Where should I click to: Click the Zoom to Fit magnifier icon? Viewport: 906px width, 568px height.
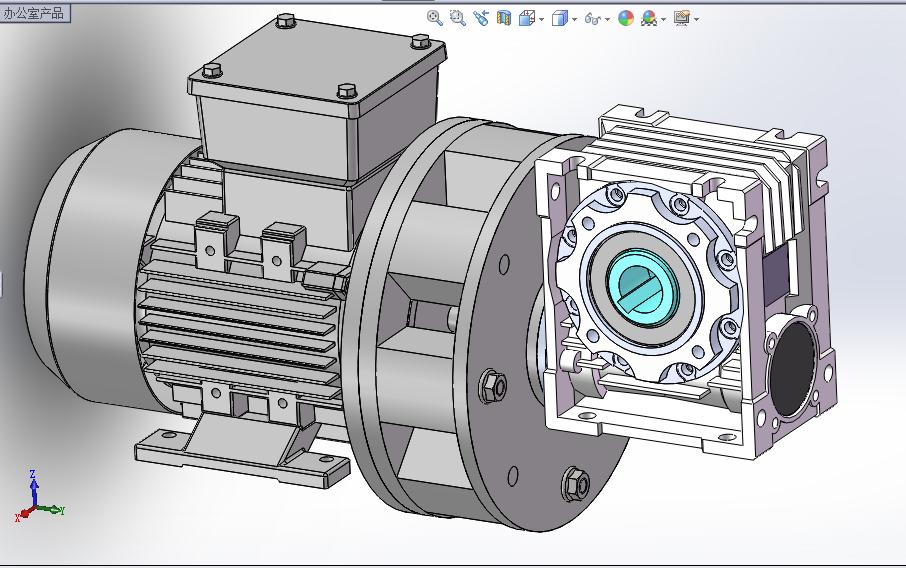pyautogui.click(x=434, y=18)
